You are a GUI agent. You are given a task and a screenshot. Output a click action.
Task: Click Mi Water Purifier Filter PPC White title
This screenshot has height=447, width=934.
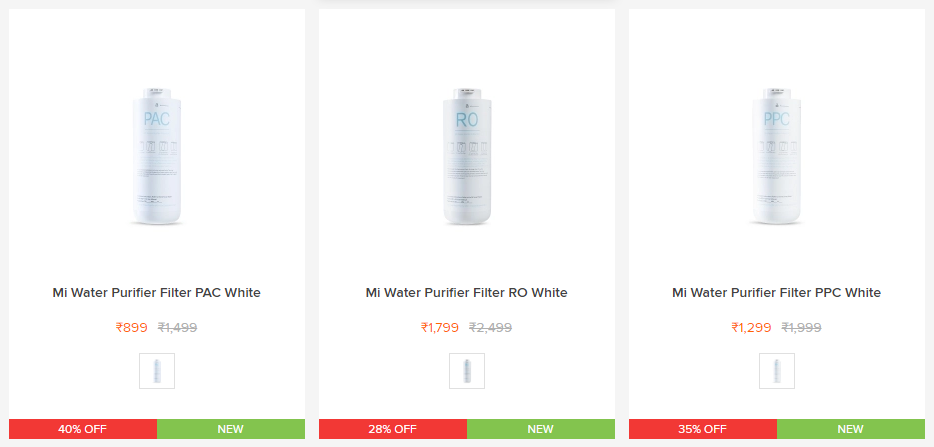point(777,293)
